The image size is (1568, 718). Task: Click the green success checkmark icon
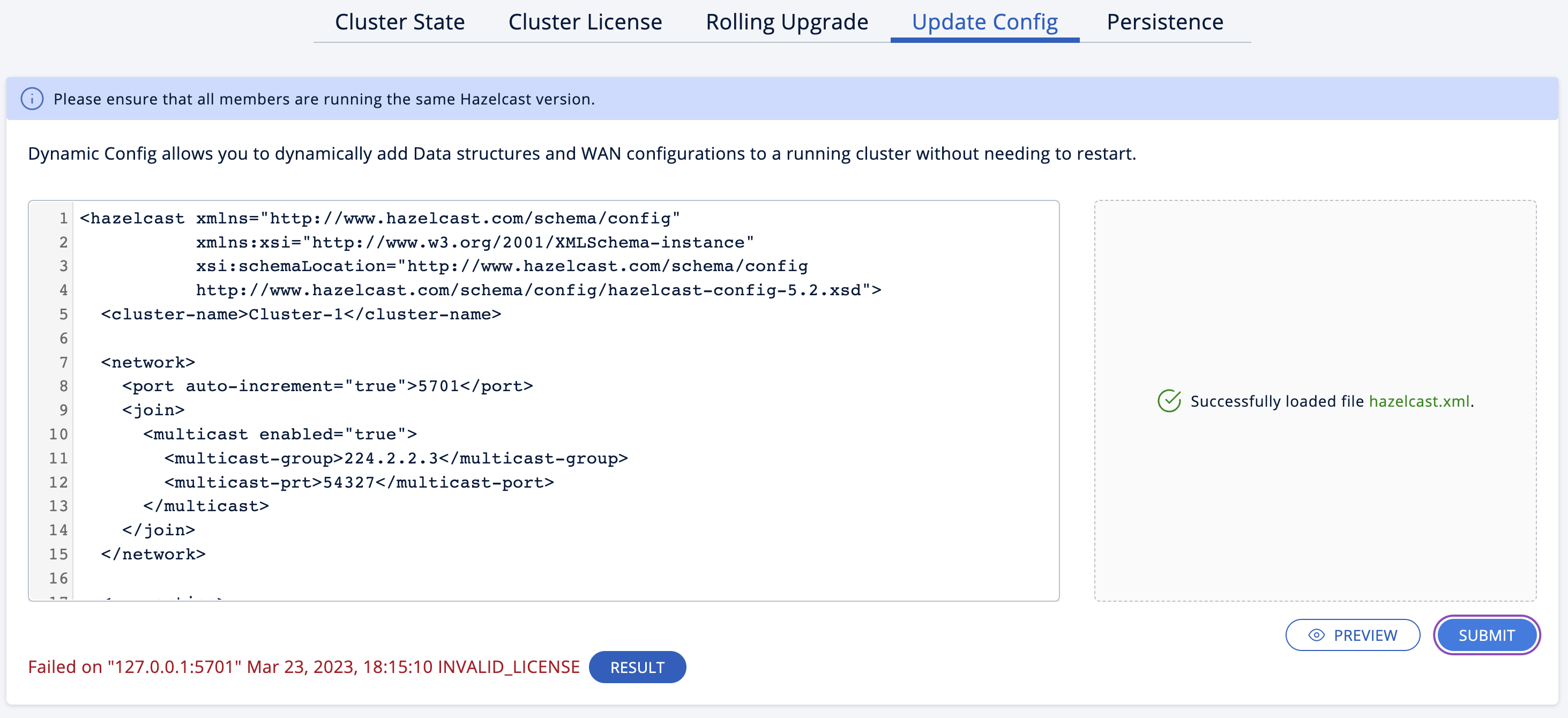coord(1169,401)
